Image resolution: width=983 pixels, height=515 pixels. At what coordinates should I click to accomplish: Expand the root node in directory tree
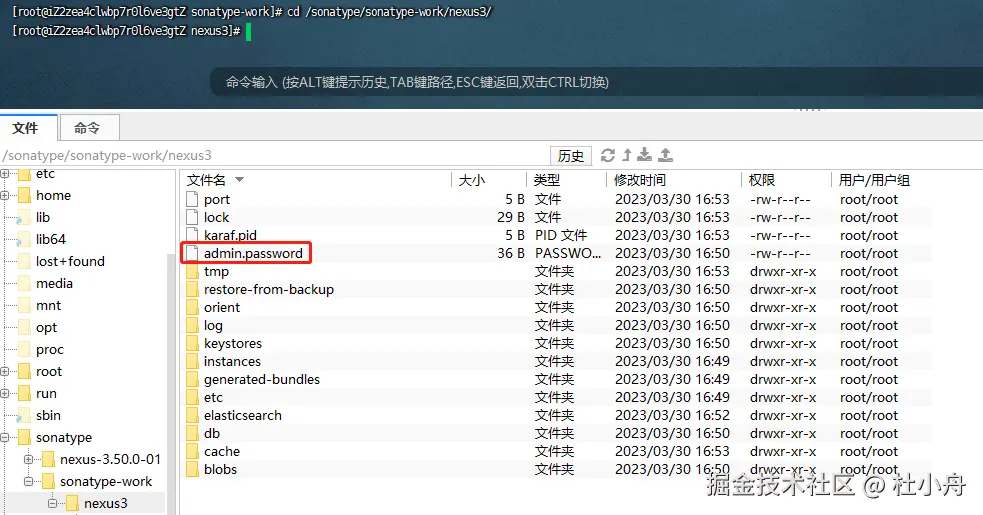tap(4, 371)
